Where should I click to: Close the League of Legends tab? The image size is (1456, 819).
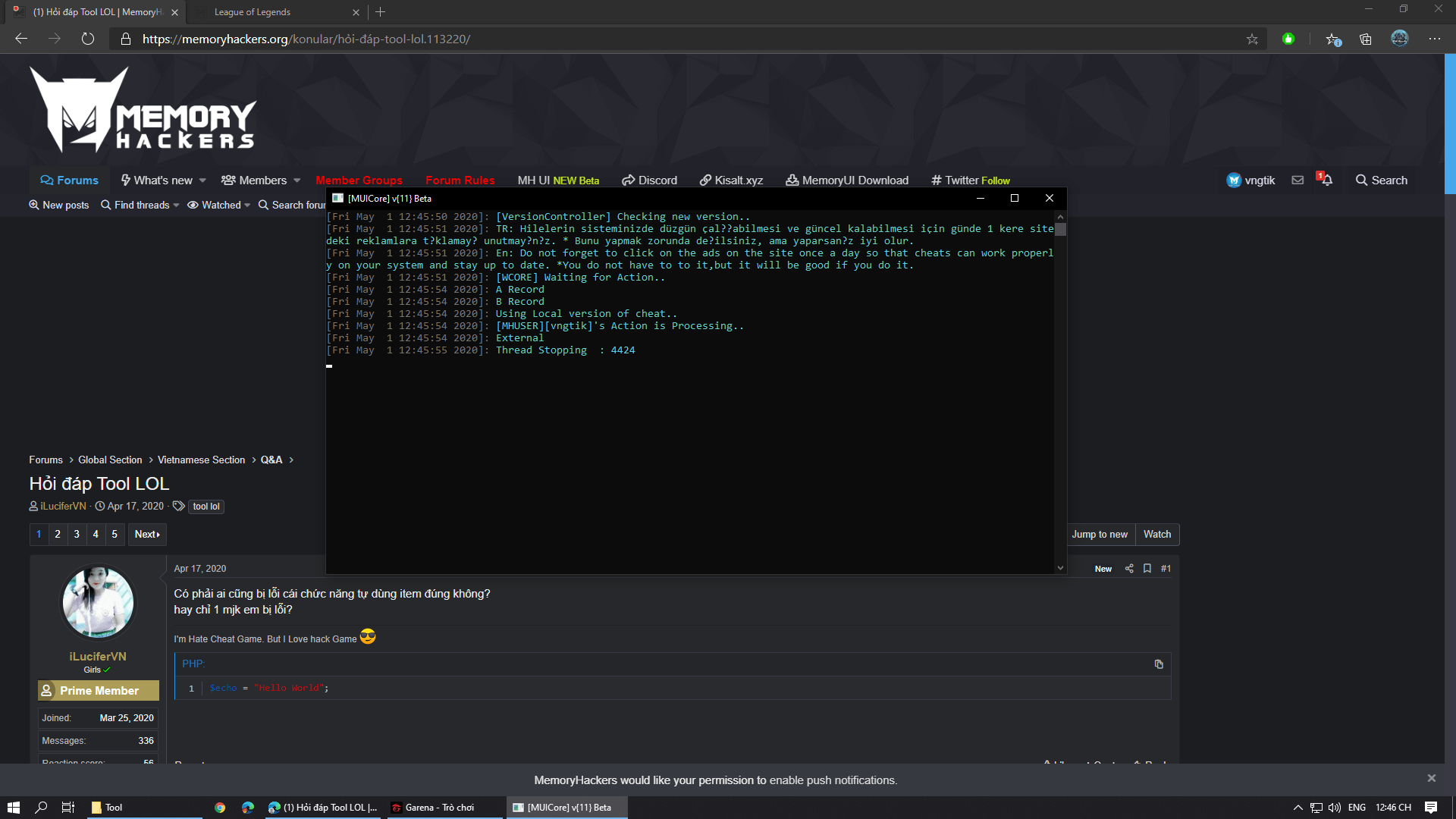click(x=356, y=12)
